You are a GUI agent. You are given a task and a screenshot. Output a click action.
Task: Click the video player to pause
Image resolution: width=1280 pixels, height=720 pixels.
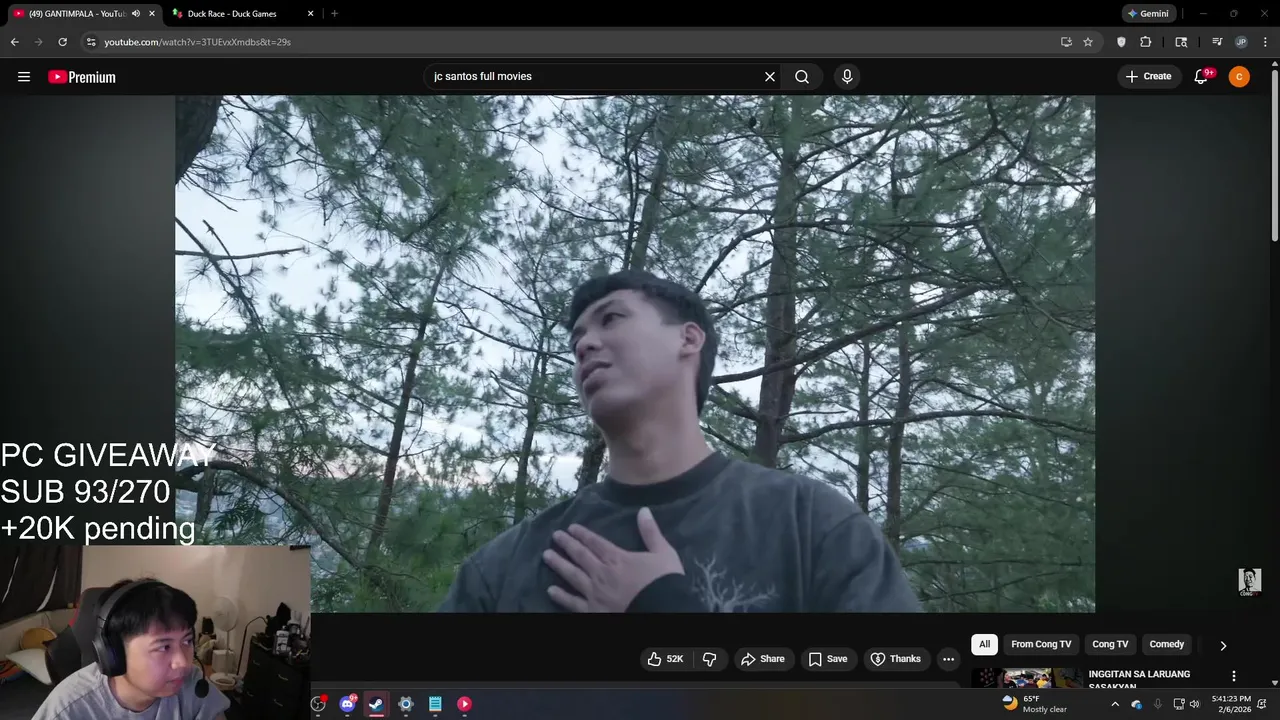click(635, 354)
